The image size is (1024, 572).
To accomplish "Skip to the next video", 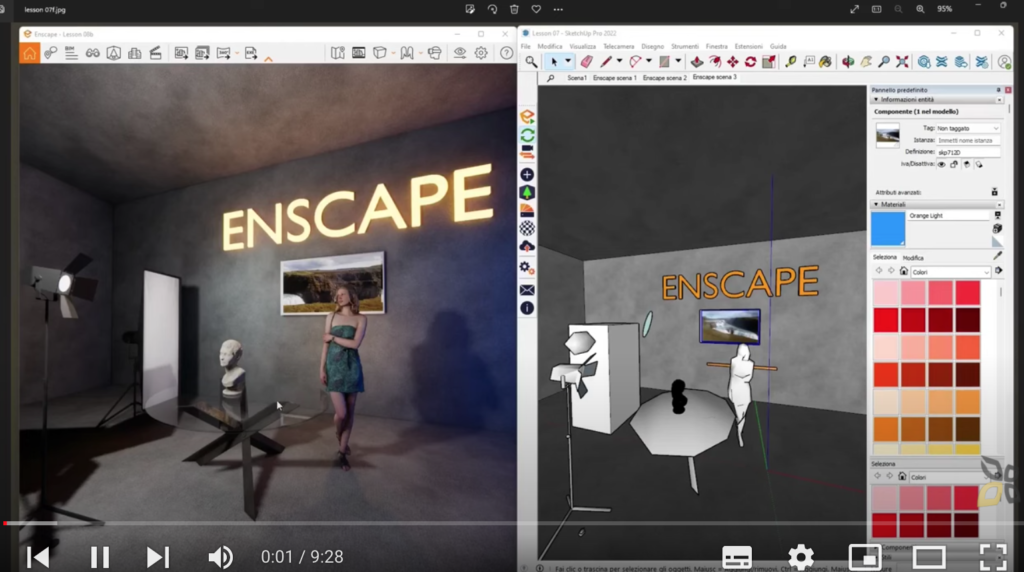I will pyautogui.click(x=157, y=557).
